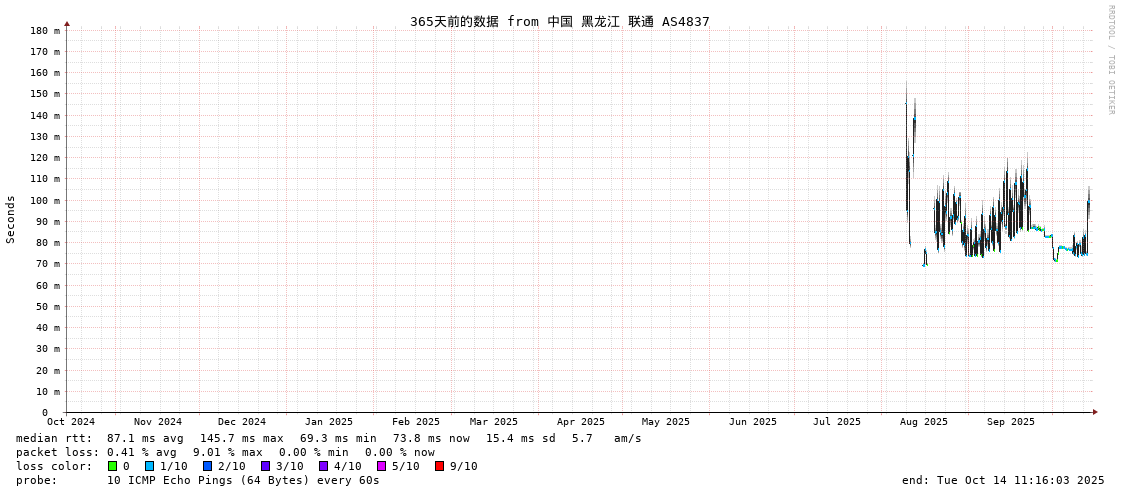Click the end timestamp text
1121x494 pixels.
(x=1002, y=480)
